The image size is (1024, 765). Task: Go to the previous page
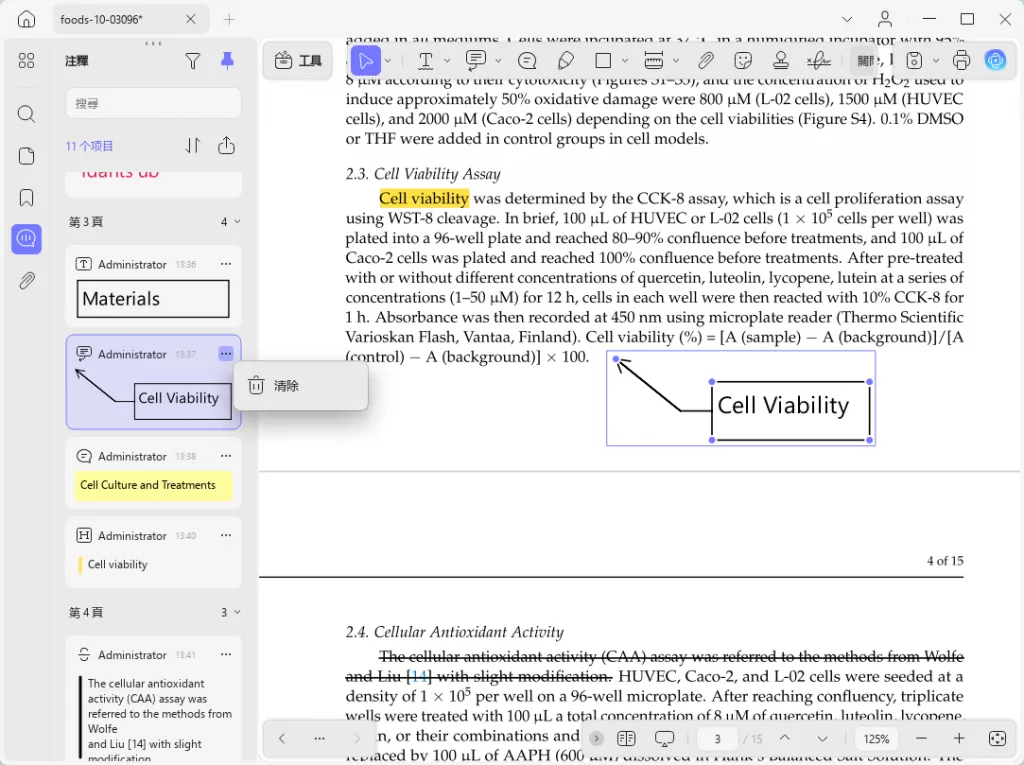[784, 738]
